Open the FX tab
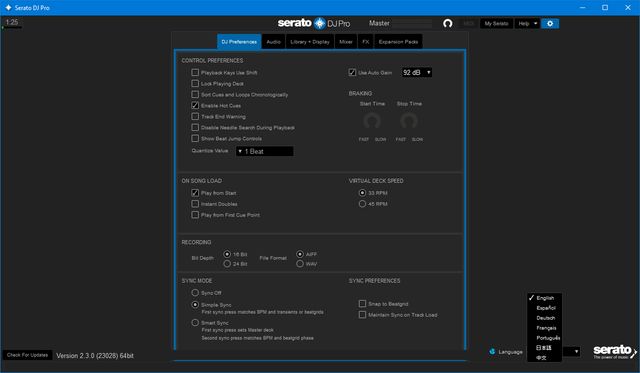The image size is (640, 373). click(366, 42)
